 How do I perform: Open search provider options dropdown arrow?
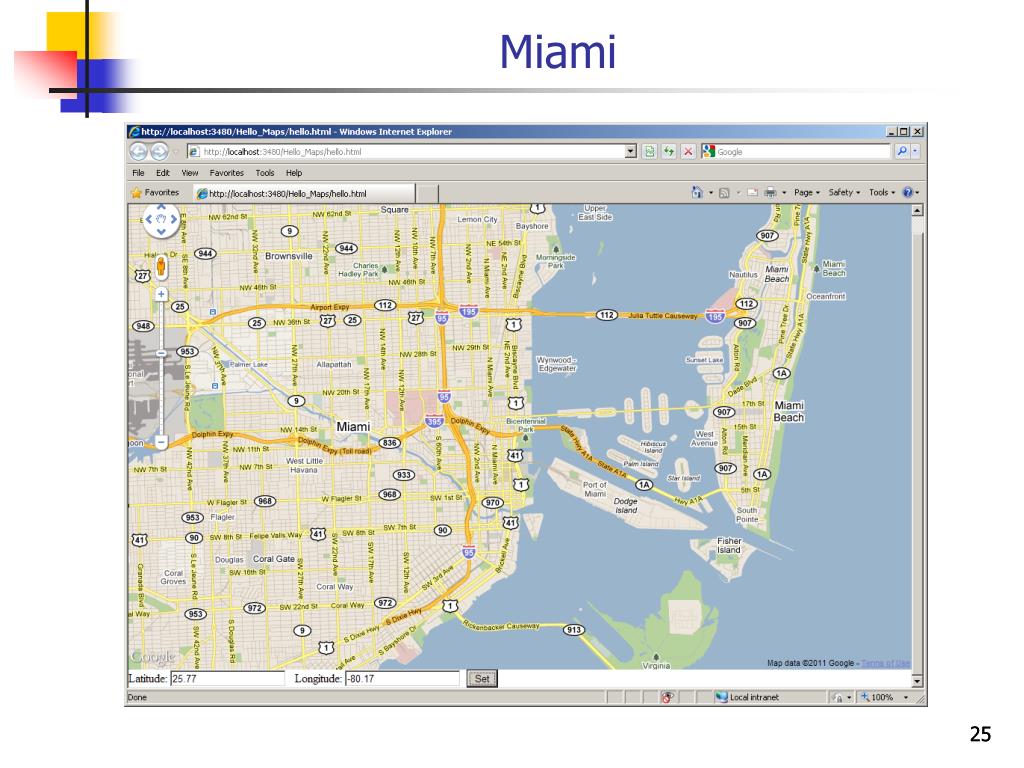pyautogui.click(x=915, y=152)
